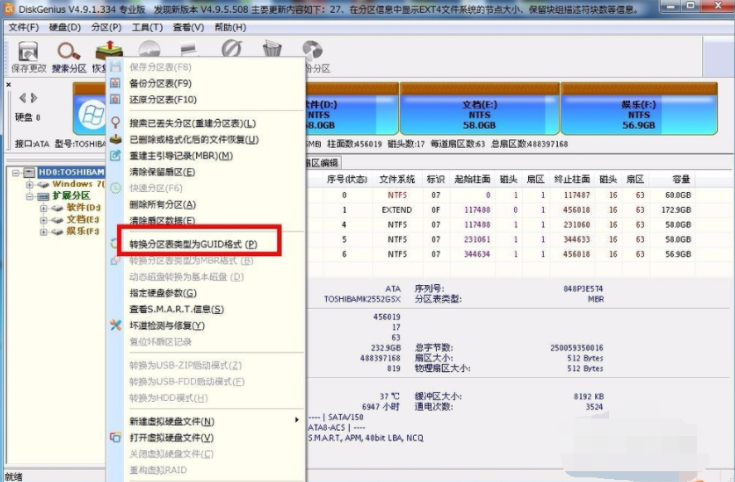Click the previous disk left arrow
Screen dimensions: 735x482
point(22,98)
